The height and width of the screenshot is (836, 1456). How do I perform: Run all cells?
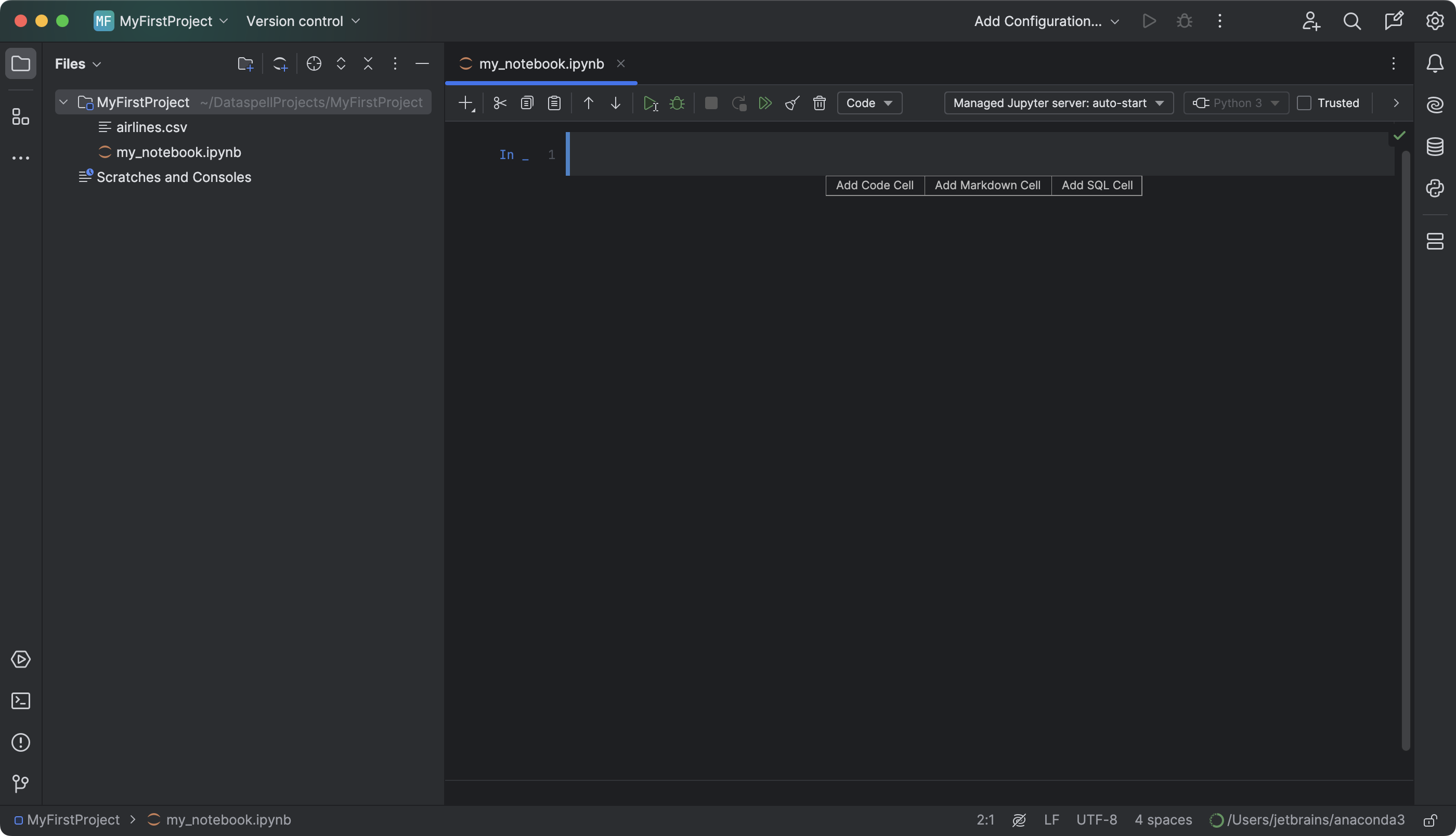pos(765,103)
